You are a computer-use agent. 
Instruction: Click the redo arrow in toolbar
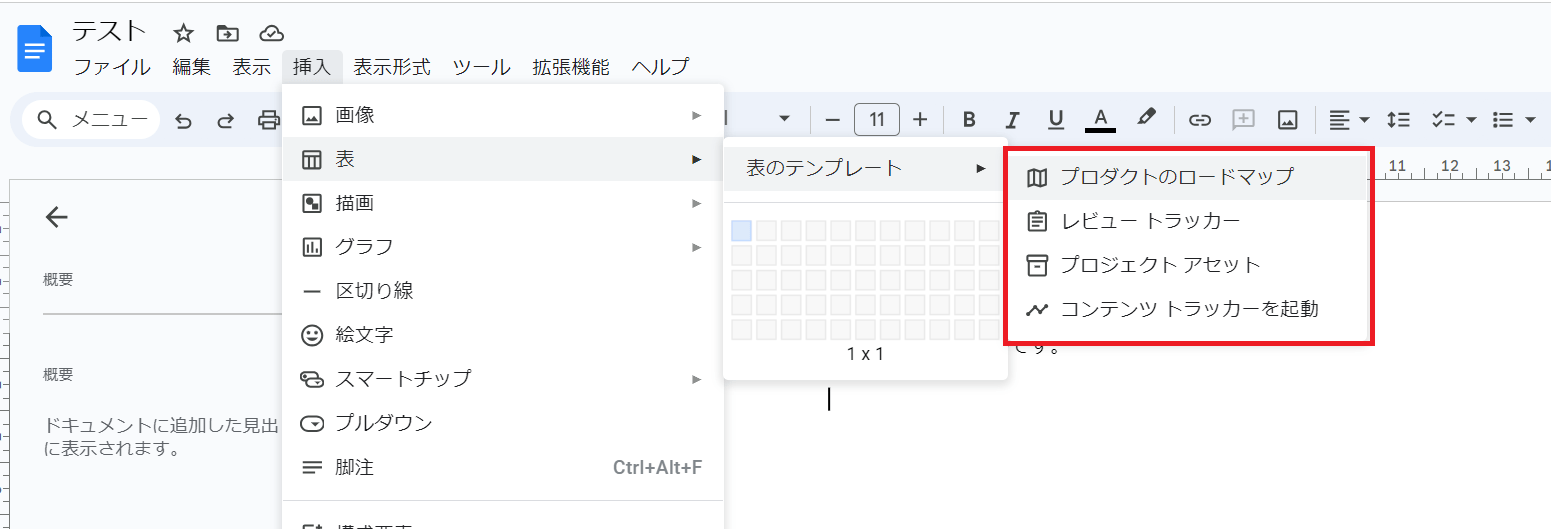(226, 121)
